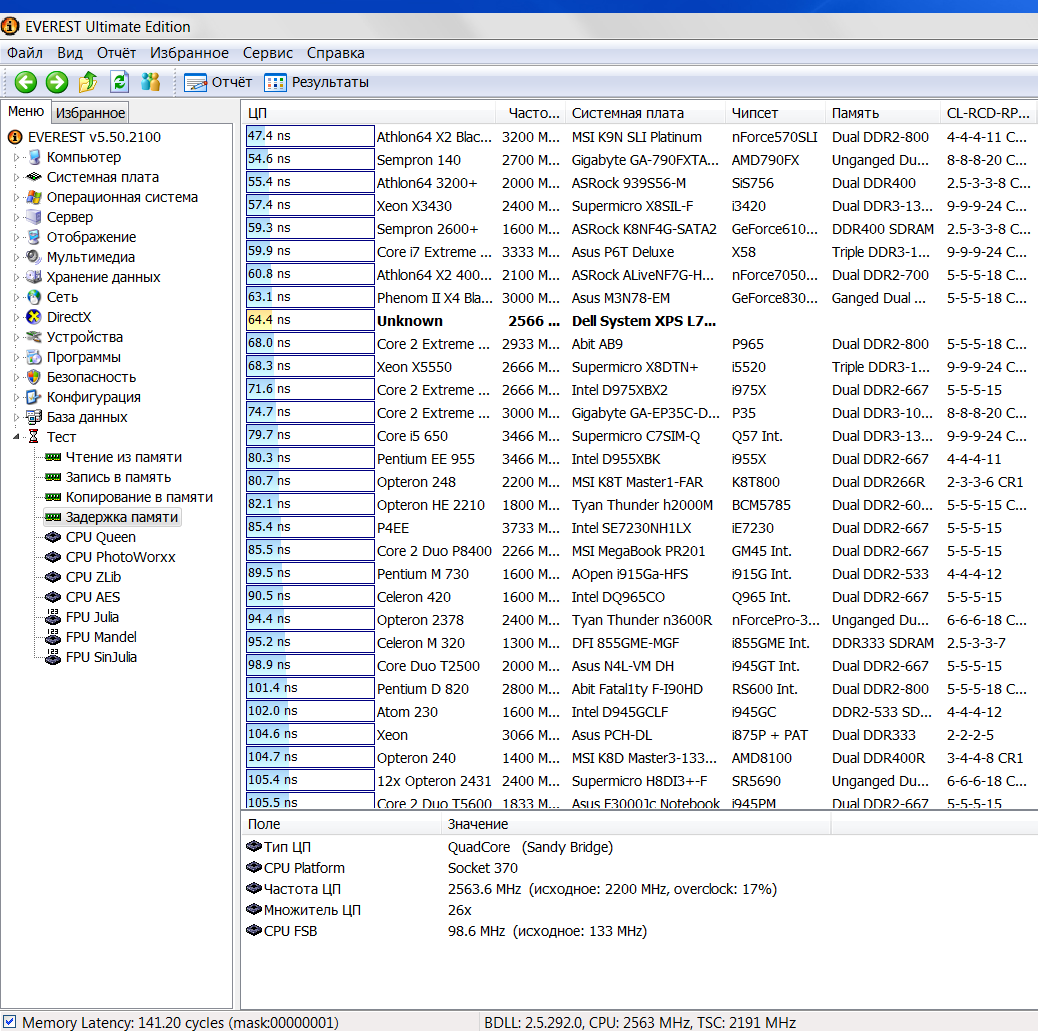The height and width of the screenshot is (1032, 1038).
Task: Sort by the Чипсет column header
Action: coord(776,113)
